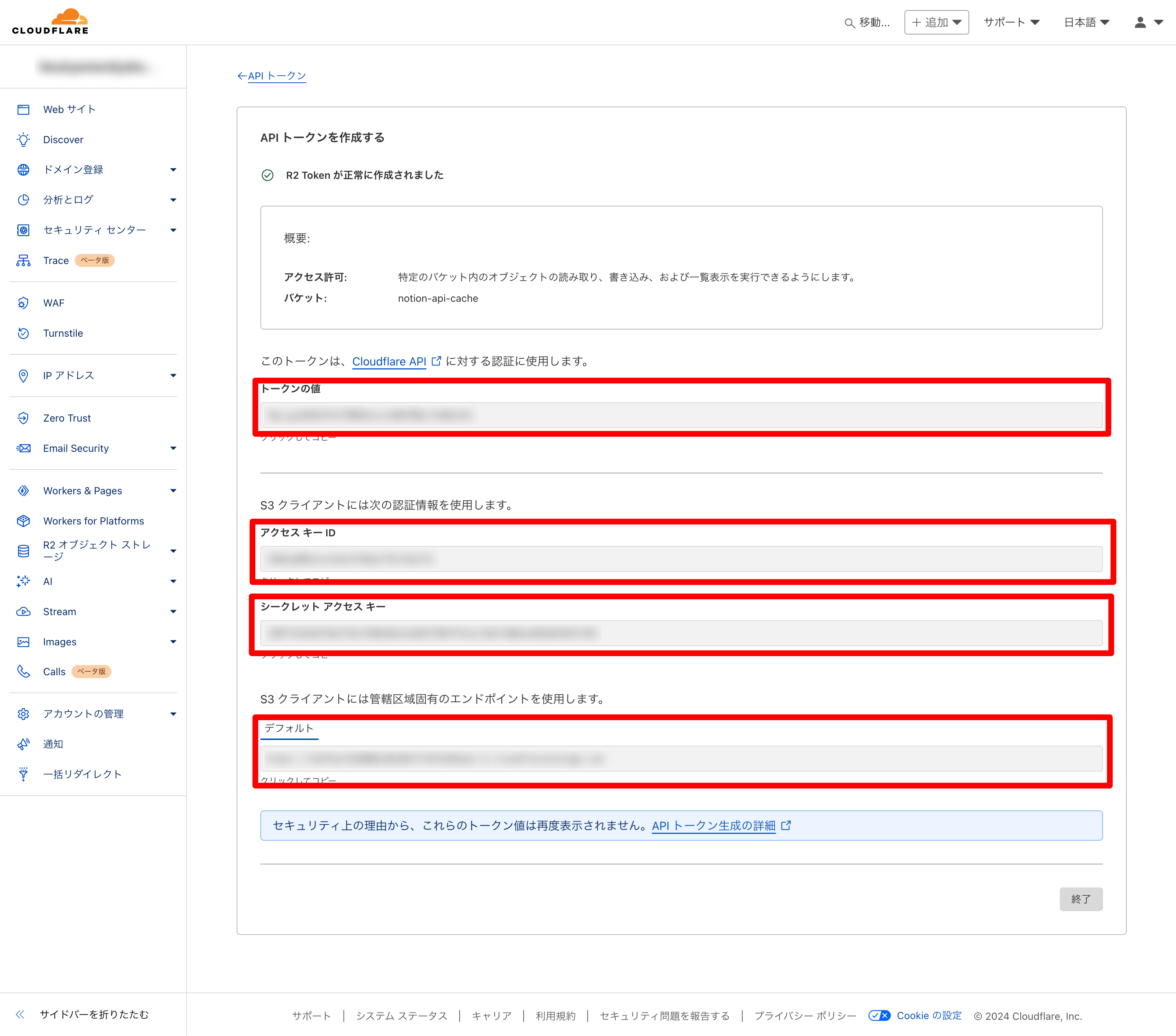
Task: Open the footer プライバシー ポリシー link
Action: (x=805, y=1016)
